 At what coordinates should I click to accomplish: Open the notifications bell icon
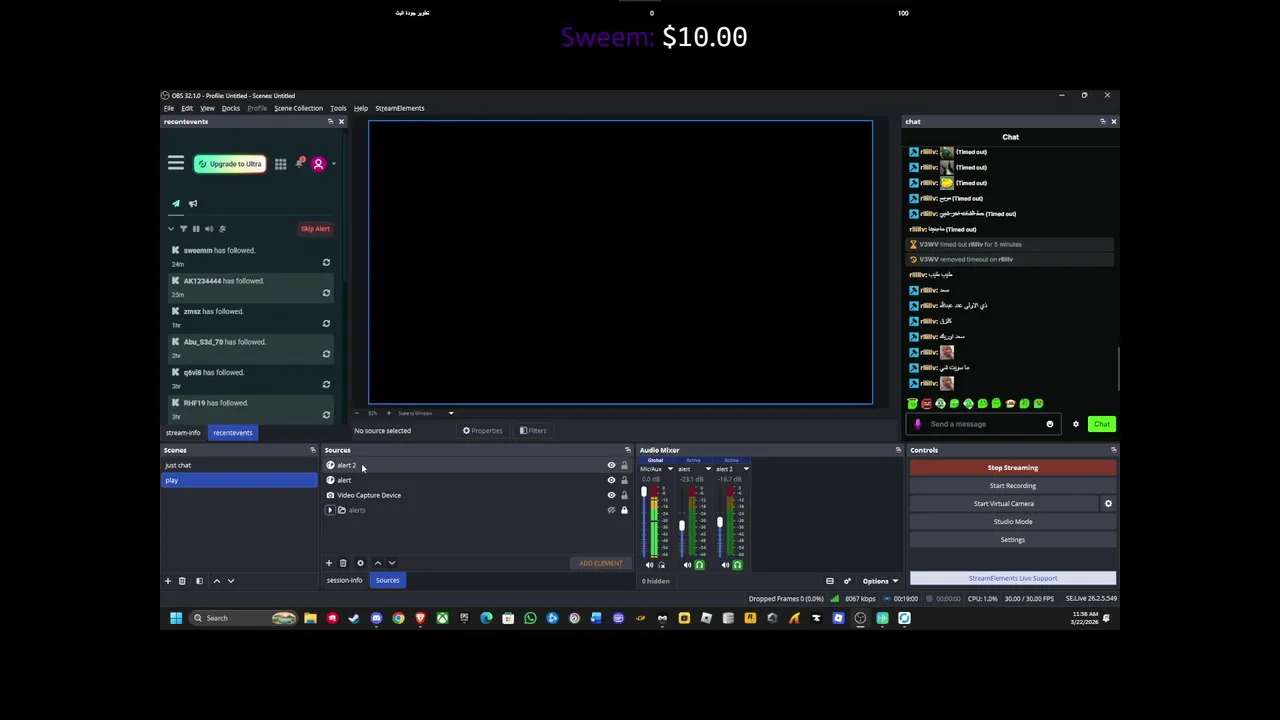(x=299, y=163)
